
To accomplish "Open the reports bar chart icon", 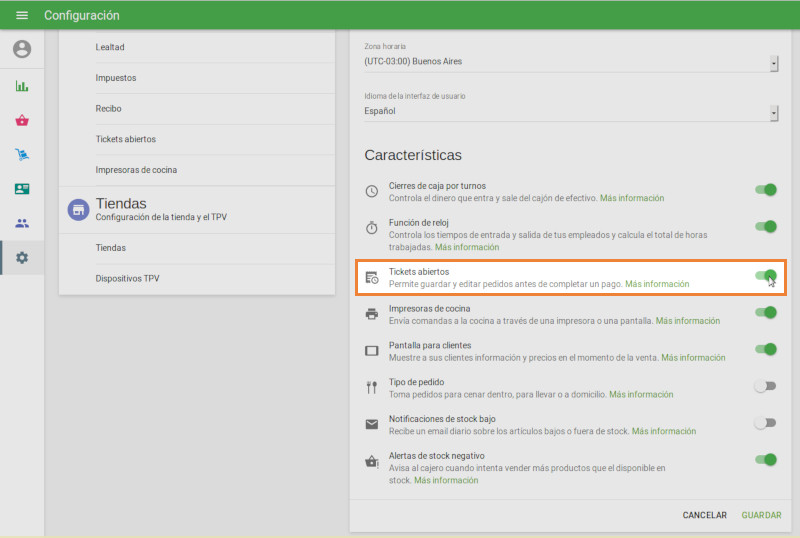I will [x=22, y=86].
